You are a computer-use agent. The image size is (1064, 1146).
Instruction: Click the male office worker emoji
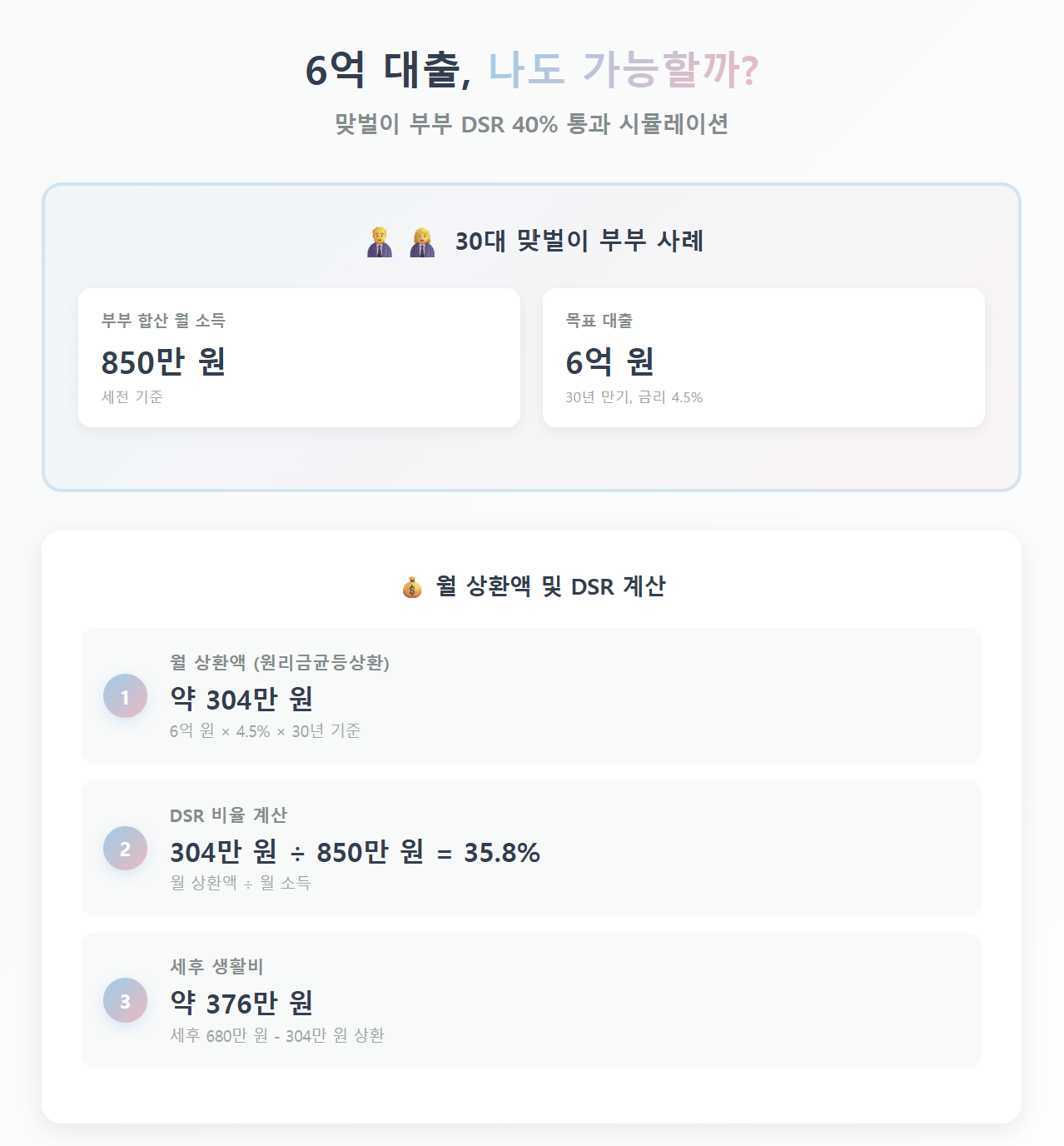coord(380,242)
